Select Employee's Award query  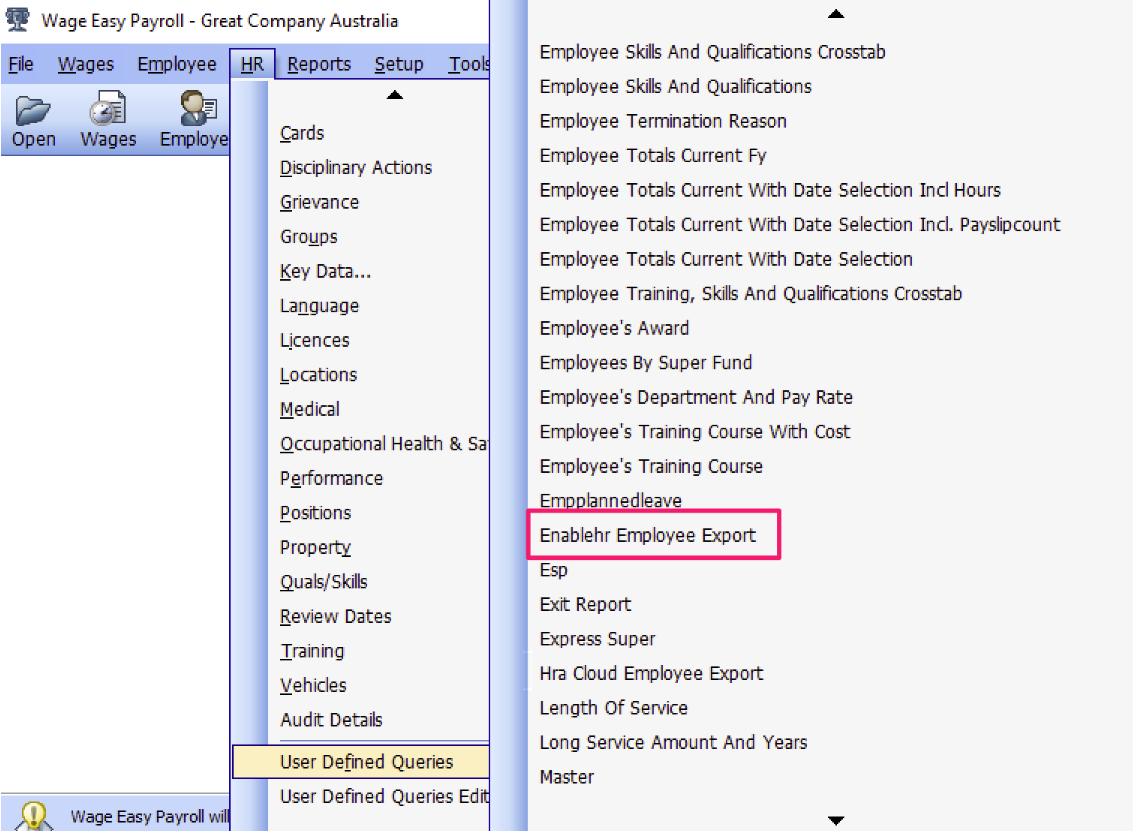614,329
